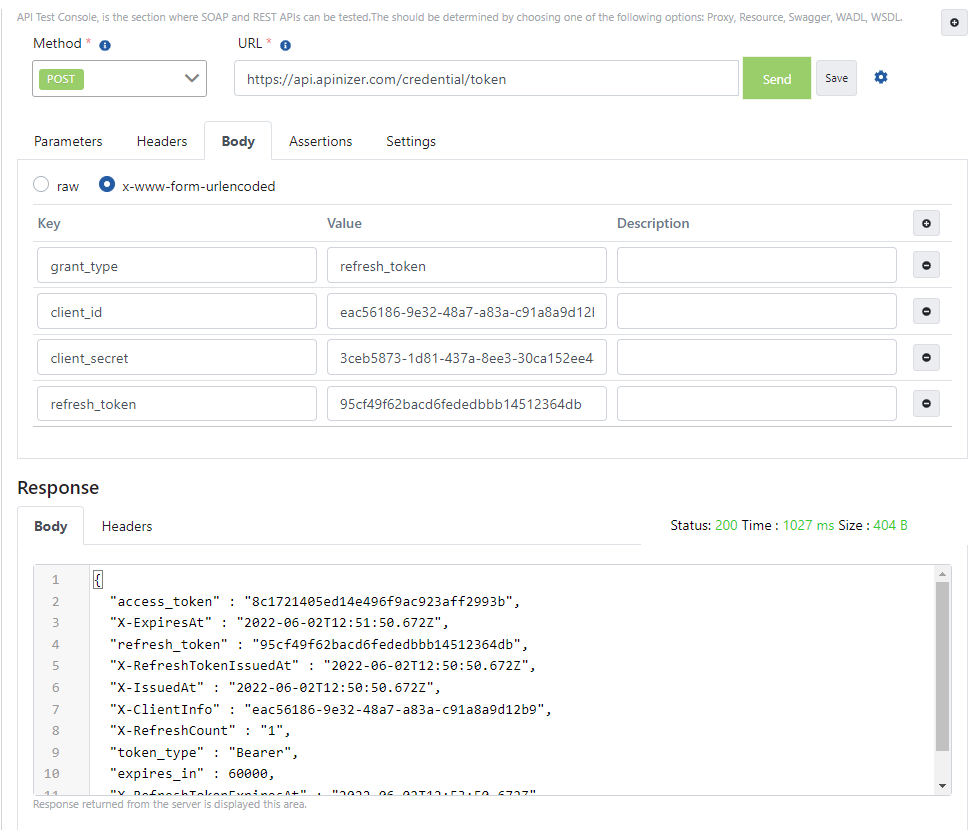Switch to the Parameters tab
This screenshot has height=830, width=979.
(x=68, y=142)
